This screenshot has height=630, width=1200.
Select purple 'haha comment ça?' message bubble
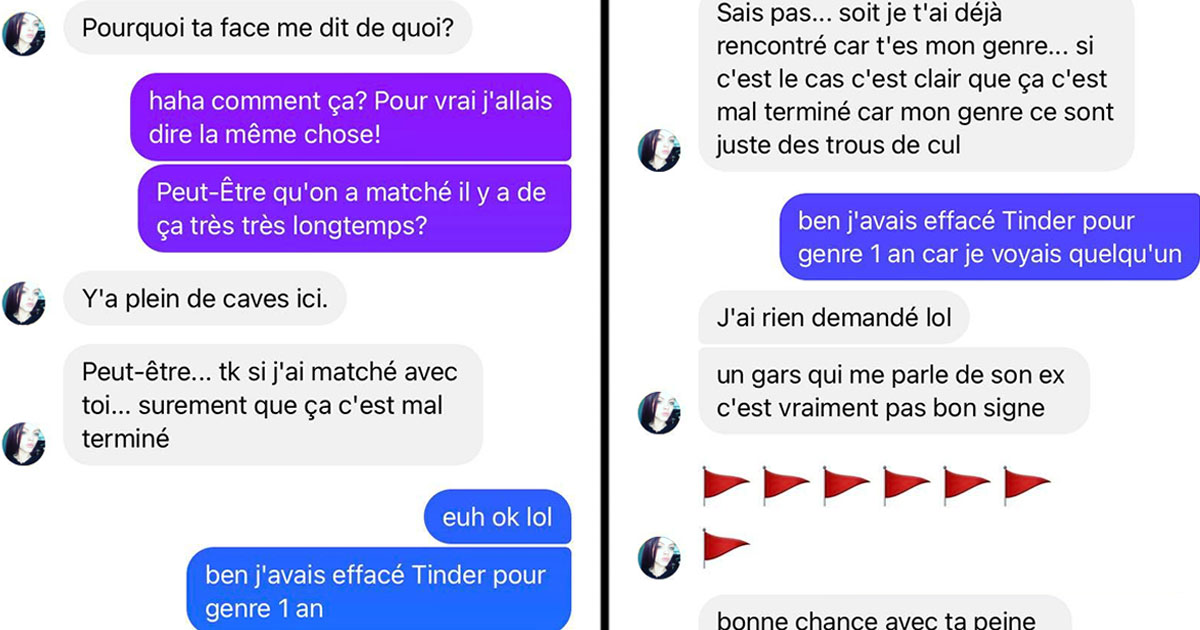[351, 117]
